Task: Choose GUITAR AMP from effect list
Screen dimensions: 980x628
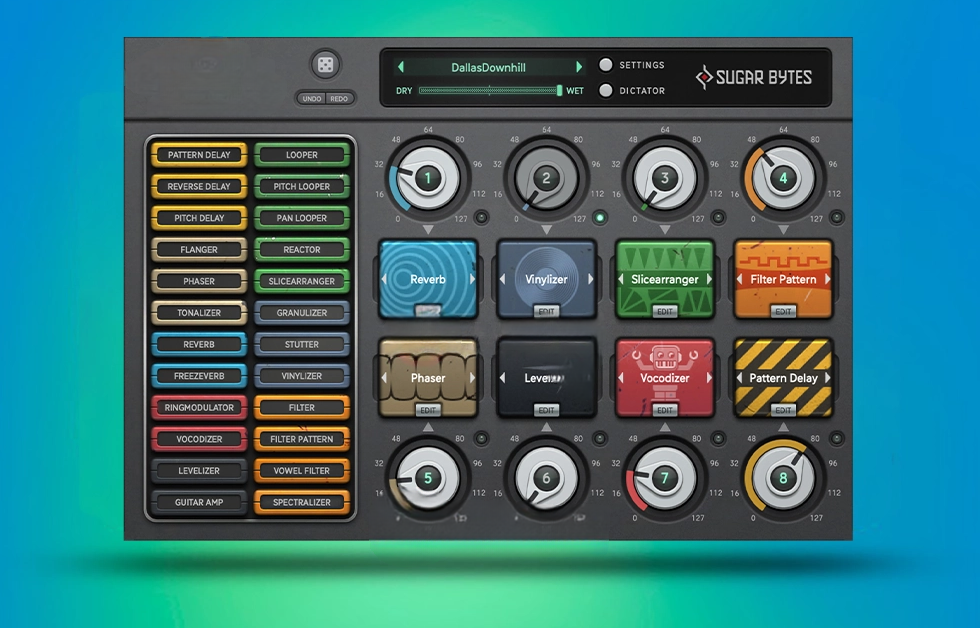Action: pos(199,502)
